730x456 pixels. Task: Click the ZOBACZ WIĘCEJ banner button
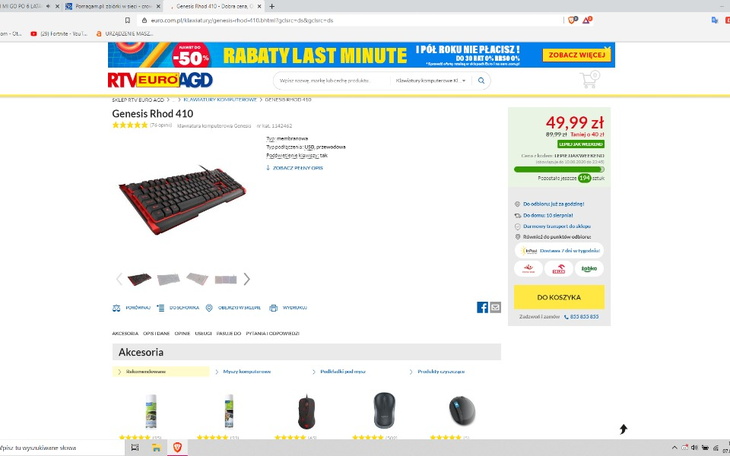[x=576, y=55]
